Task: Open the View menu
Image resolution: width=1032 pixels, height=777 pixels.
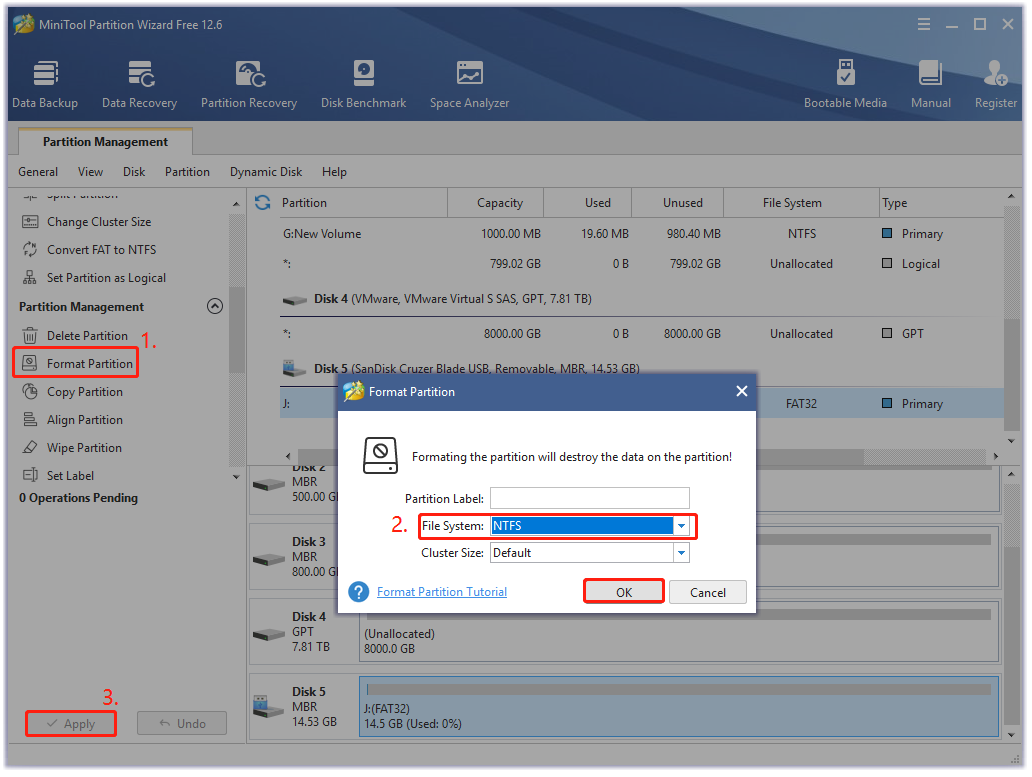Action: 90,172
